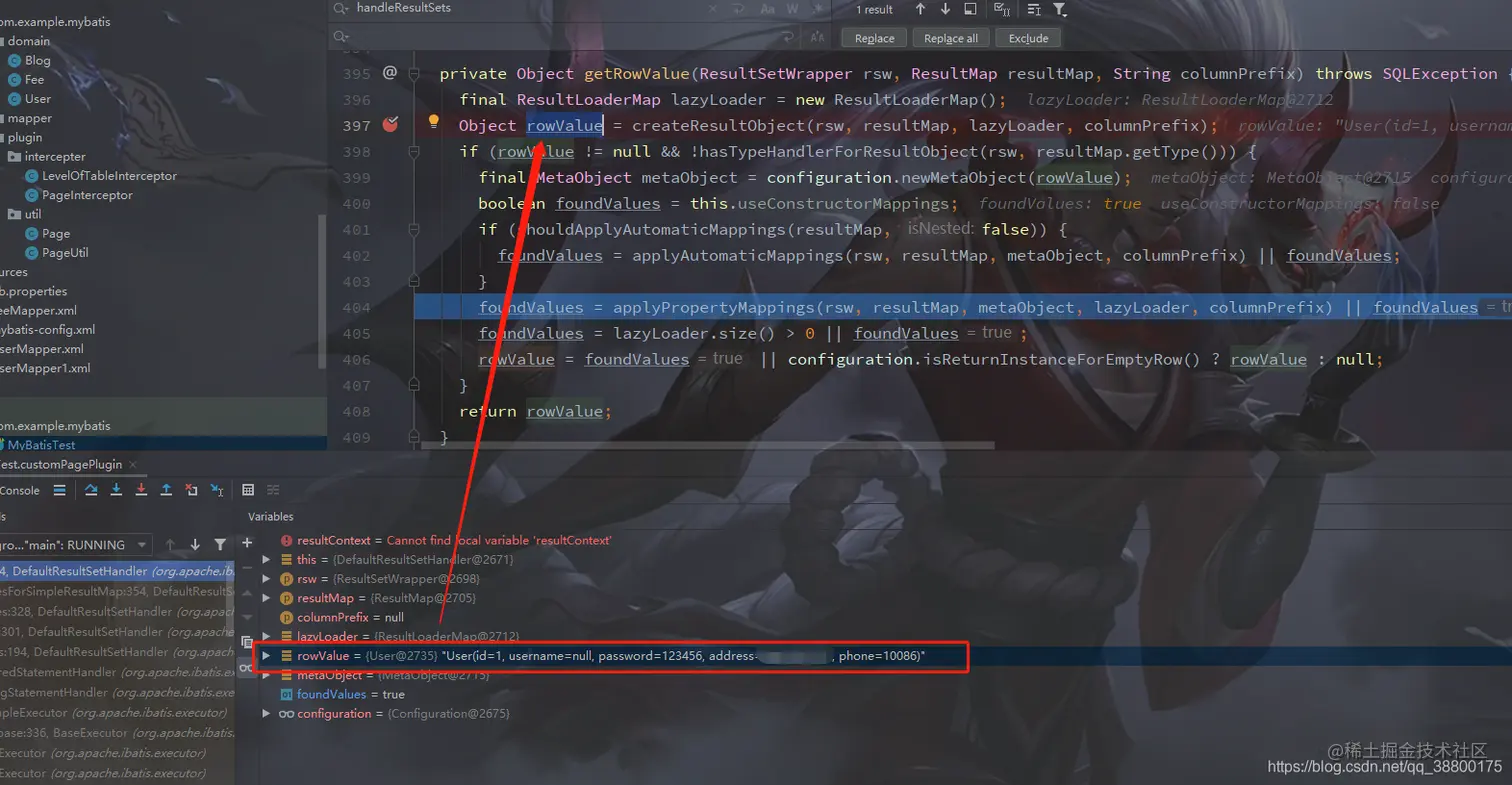Click the Exclude button
The height and width of the screenshot is (785, 1512).
pos(1028,38)
